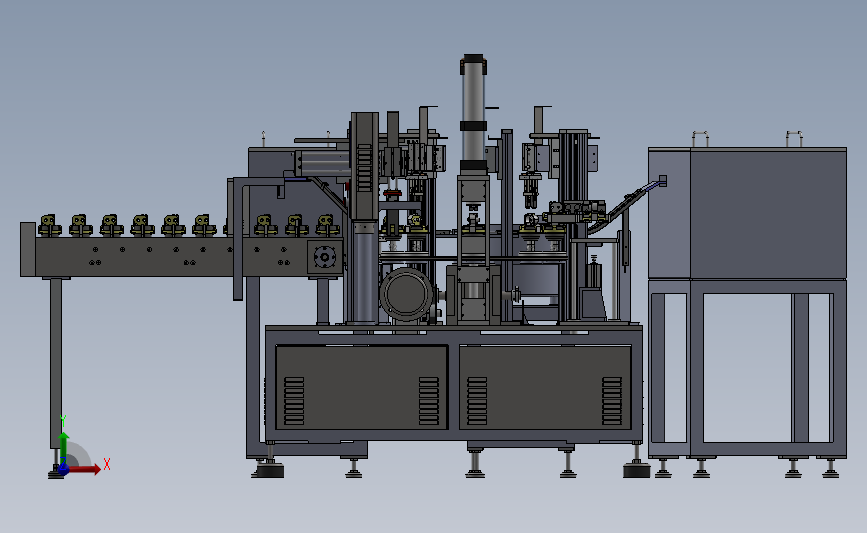Select the first workpiece at the conveyor's left end
Screen dimensions: 867x533
tap(50, 226)
